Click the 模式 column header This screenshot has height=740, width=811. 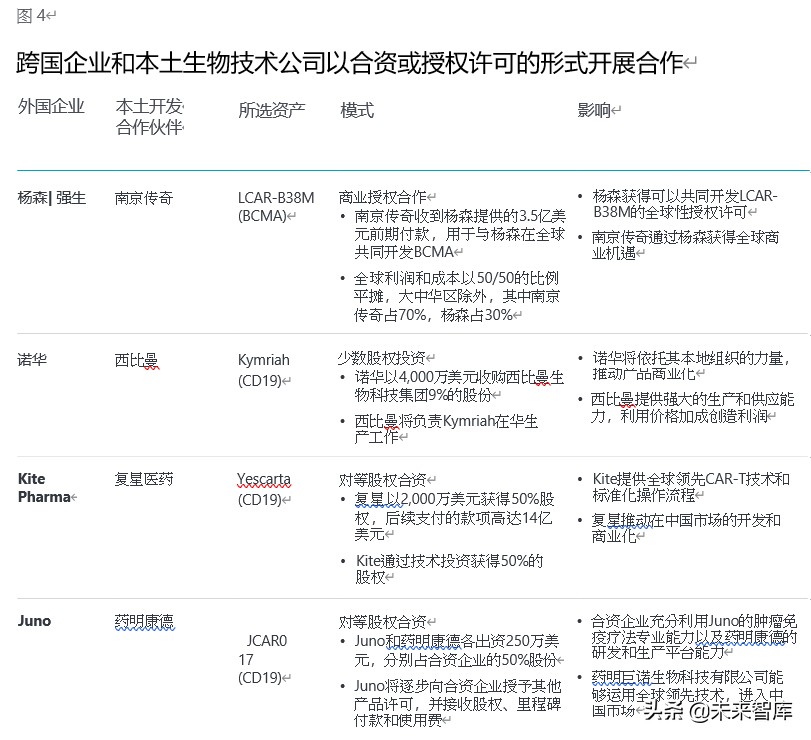(355, 110)
